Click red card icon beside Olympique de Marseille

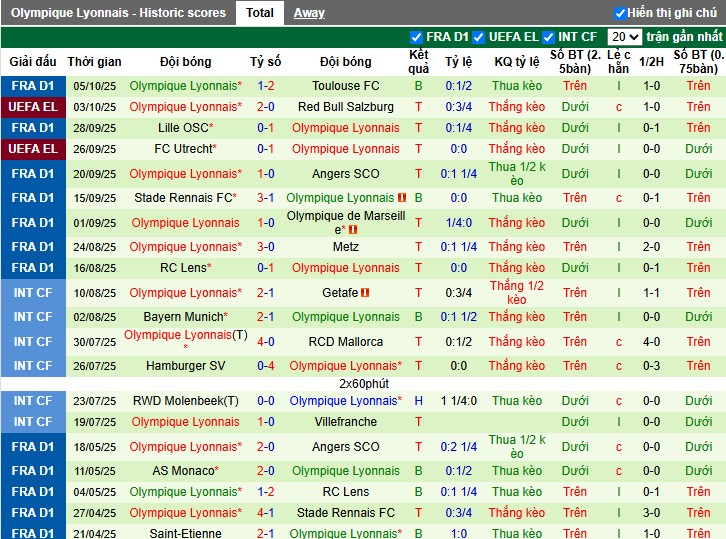click(353, 230)
